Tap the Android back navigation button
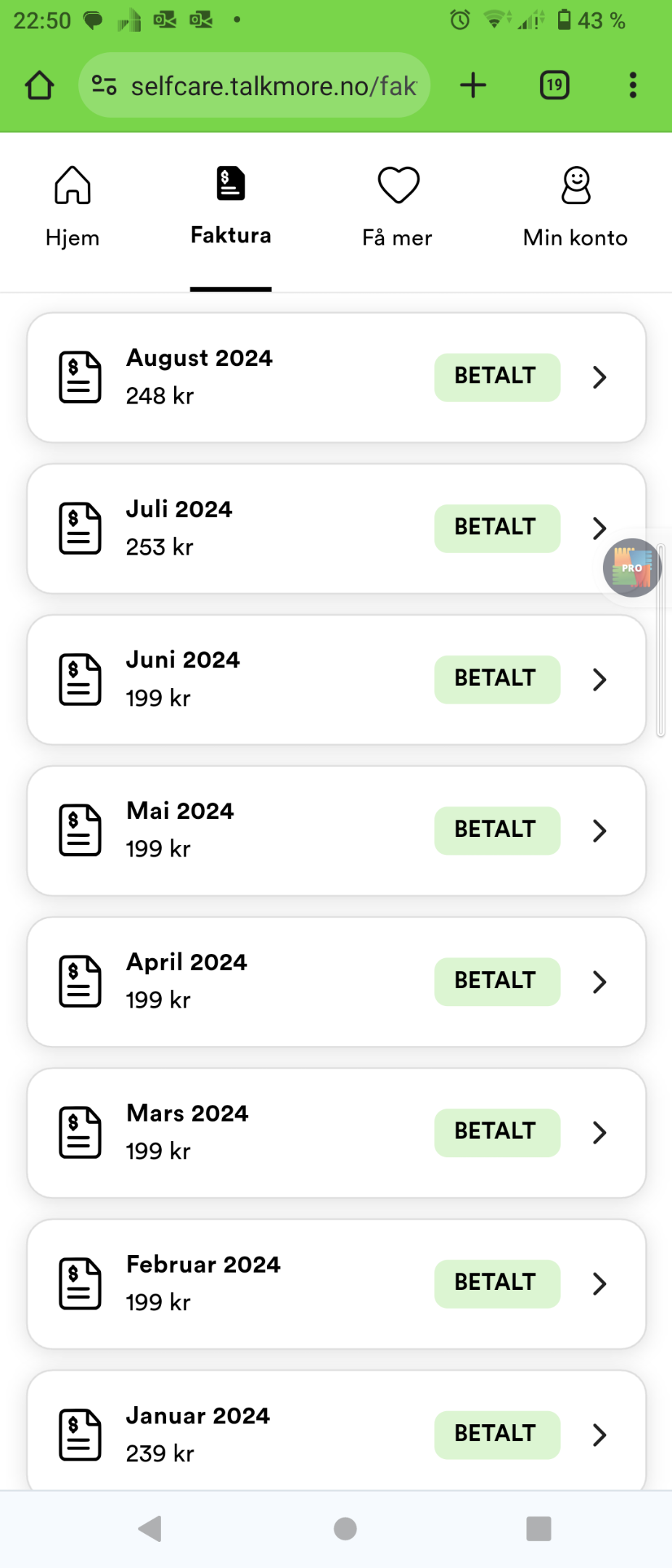The height and width of the screenshot is (1568, 672). point(149,1529)
